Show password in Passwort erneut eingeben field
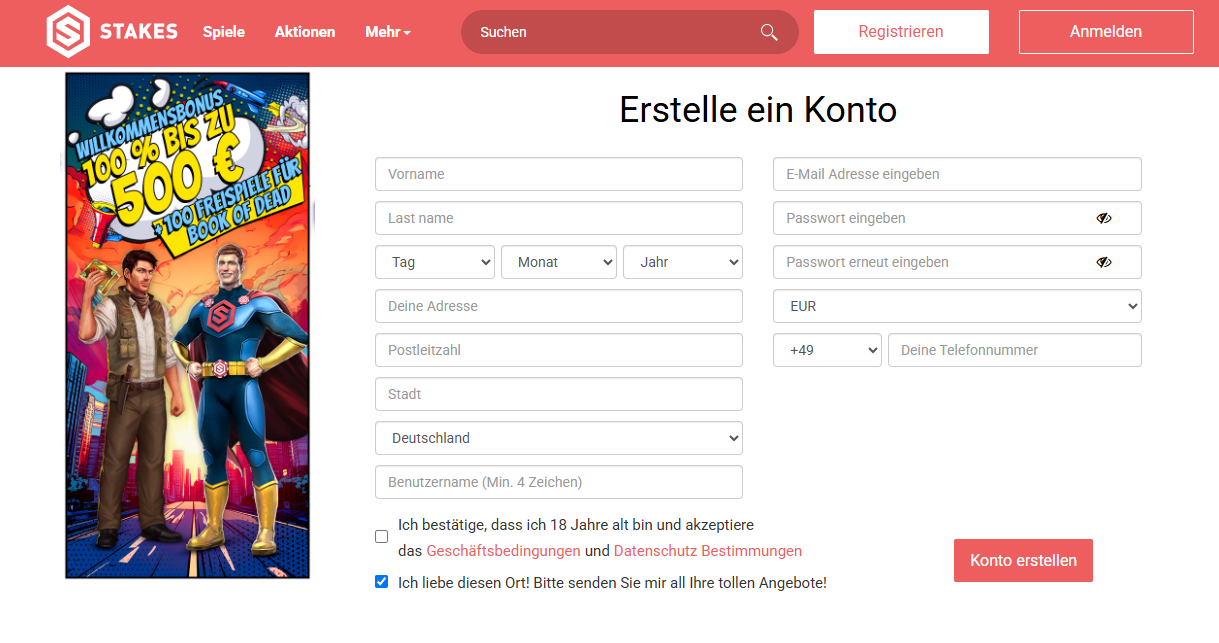Screen dimensions: 1219x643 click(x=1104, y=262)
